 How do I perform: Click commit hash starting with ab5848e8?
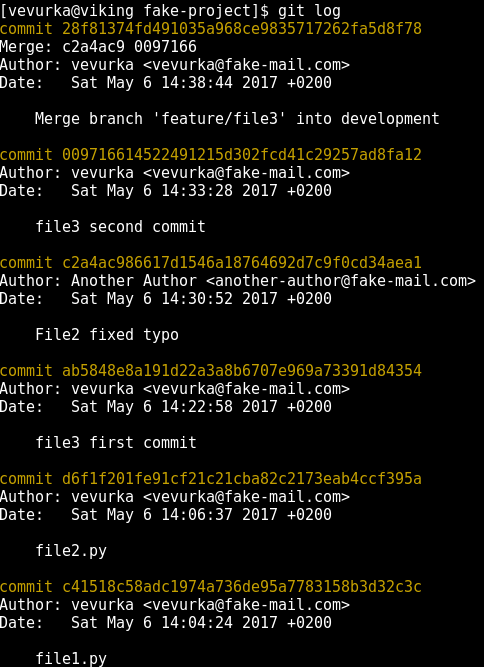[x=242, y=371]
